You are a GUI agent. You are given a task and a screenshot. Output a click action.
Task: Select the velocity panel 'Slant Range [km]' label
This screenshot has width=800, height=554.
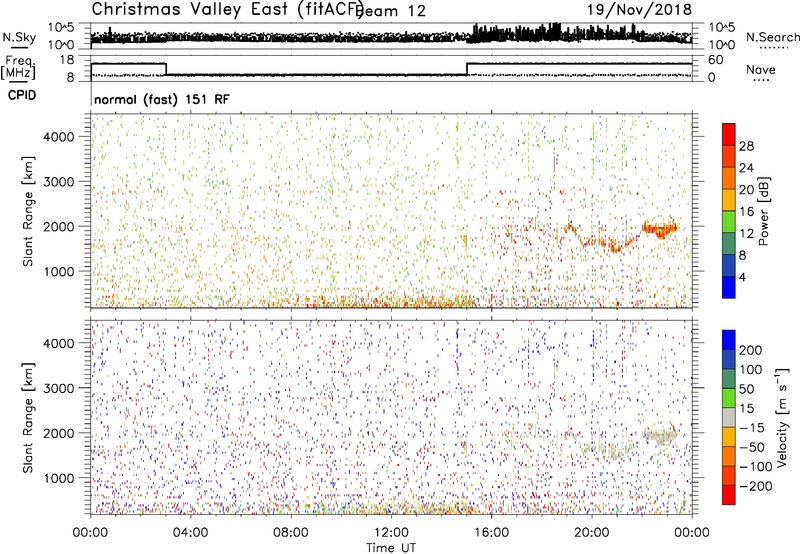pyautogui.click(x=28, y=418)
